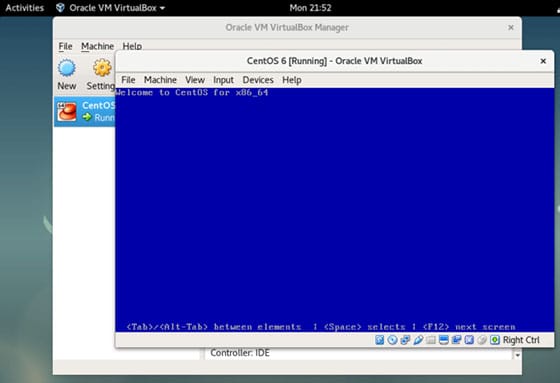
Task: Click the keyboard capture indicator icon
Action: pyautogui.click(x=495, y=340)
